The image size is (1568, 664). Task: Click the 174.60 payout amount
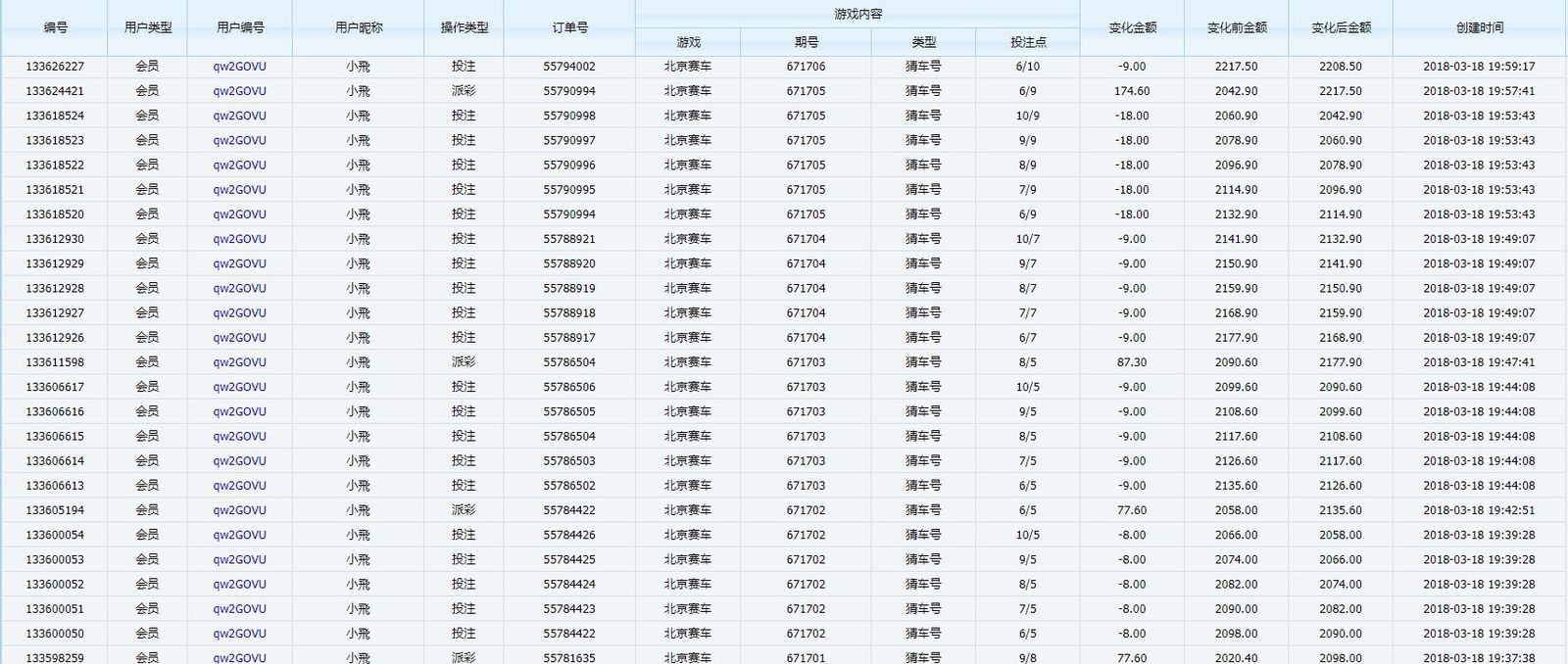[x=1132, y=91]
